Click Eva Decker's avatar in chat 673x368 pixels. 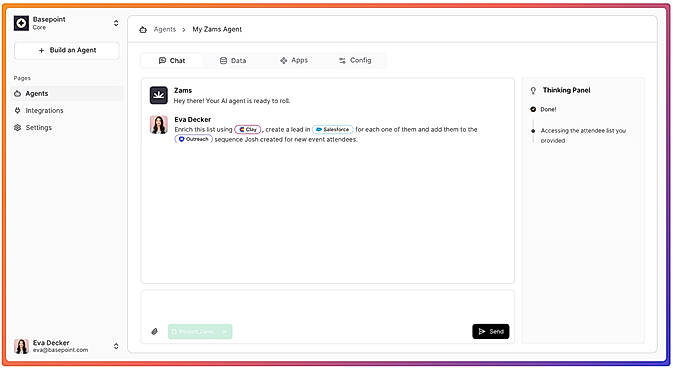pyautogui.click(x=159, y=125)
